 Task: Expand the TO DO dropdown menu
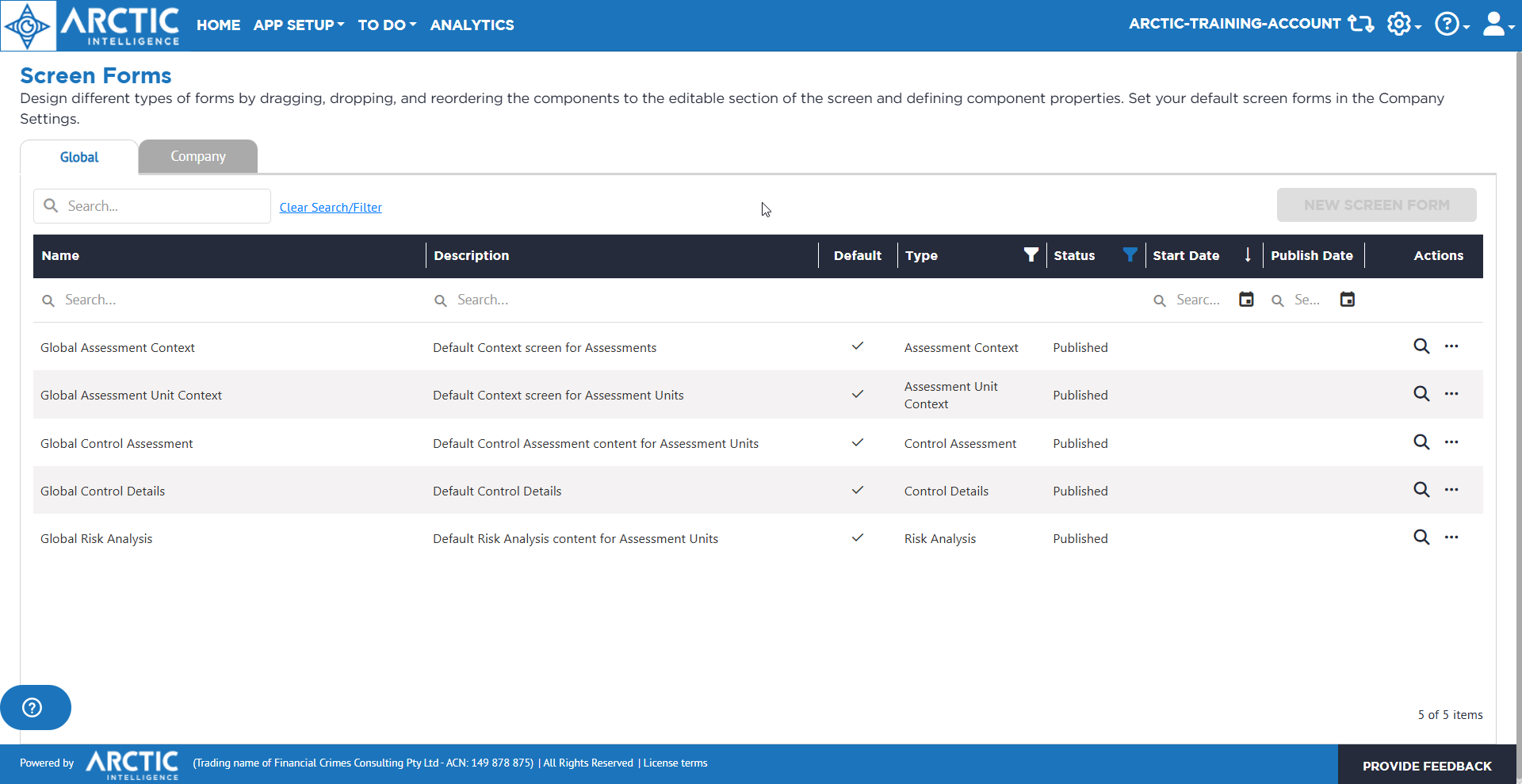pos(386,25)
